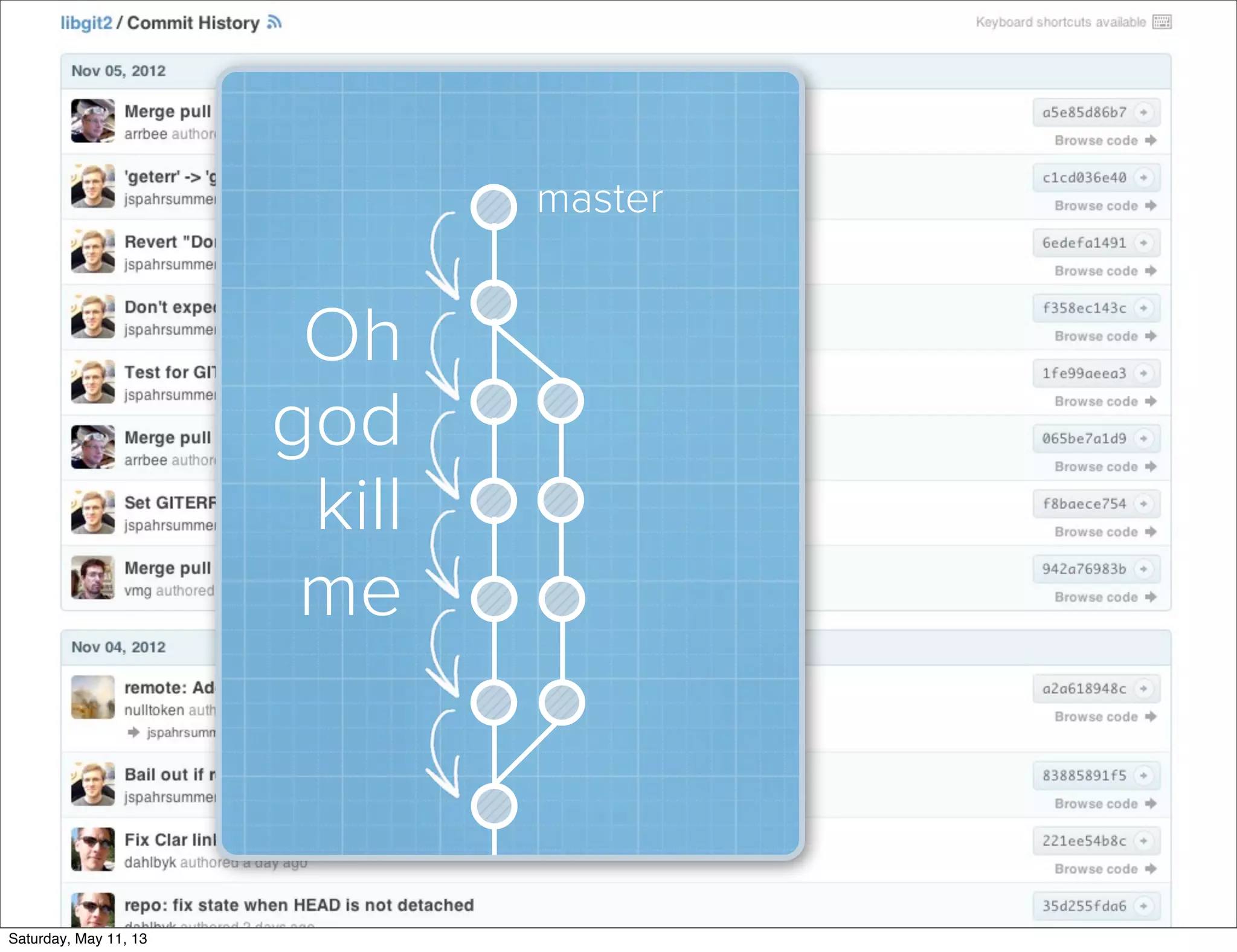Click the keyboard shortcuts icon
The width and height of the screenshot is (1237, 952).
click(1161, 22)
